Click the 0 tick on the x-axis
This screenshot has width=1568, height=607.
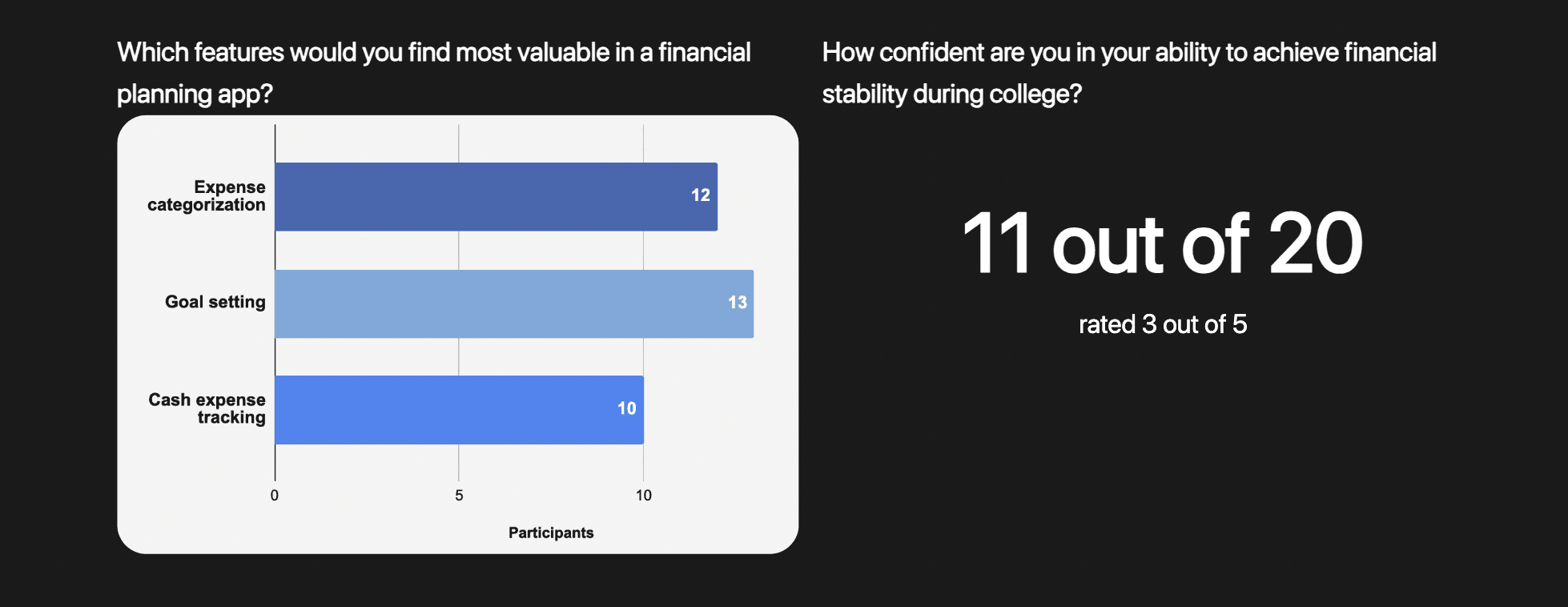pyautogui.click(x=275, y=496)
